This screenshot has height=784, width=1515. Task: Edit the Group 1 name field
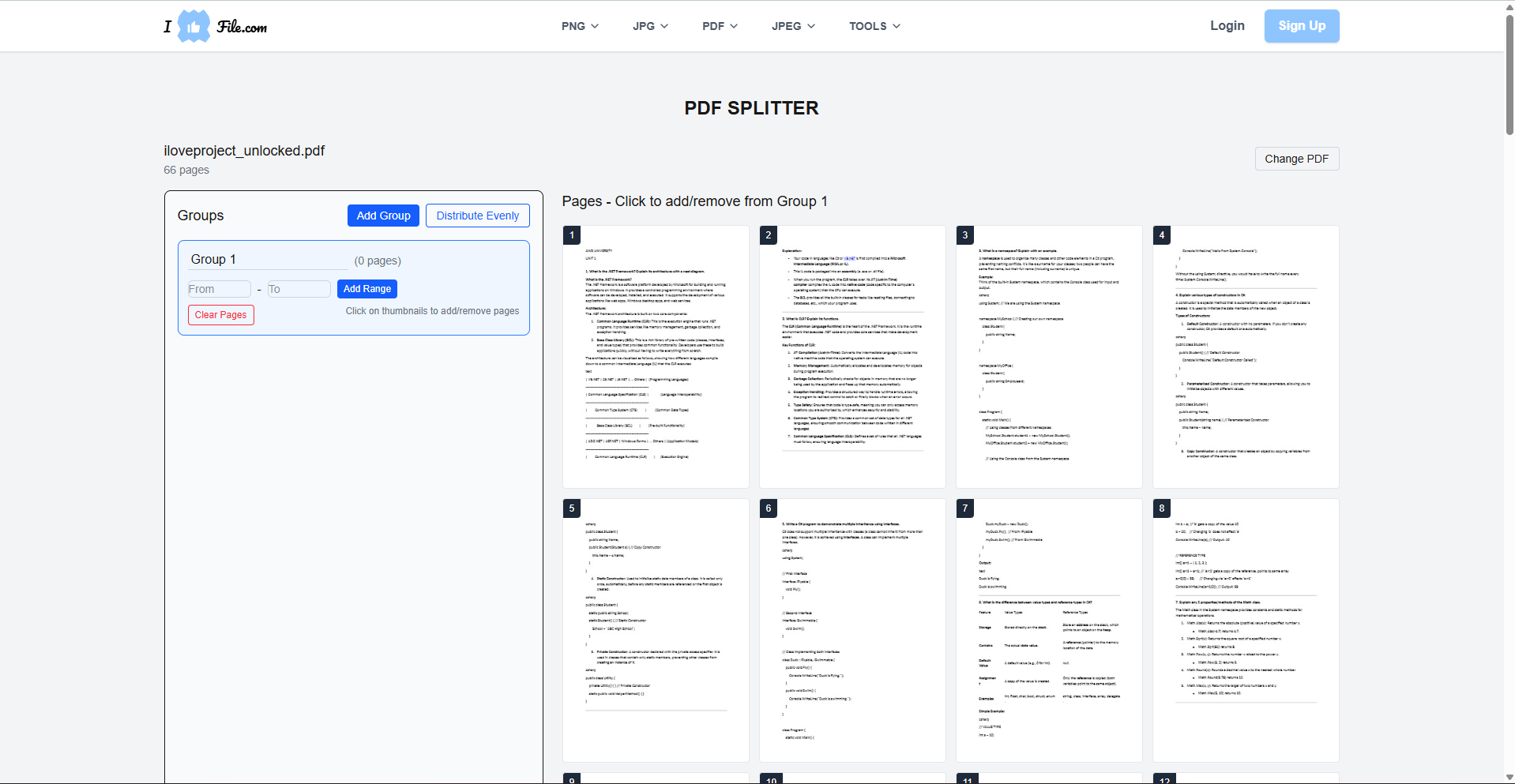pyautogui.click(x=267, y=259)
